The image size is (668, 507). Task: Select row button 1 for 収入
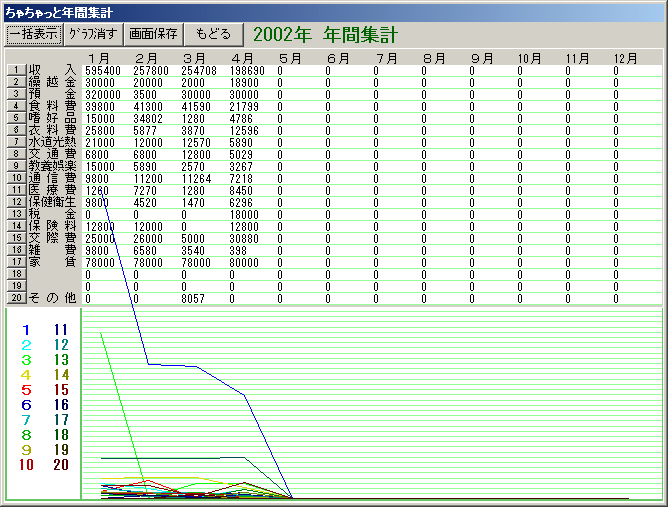click(x=16, y=70)
